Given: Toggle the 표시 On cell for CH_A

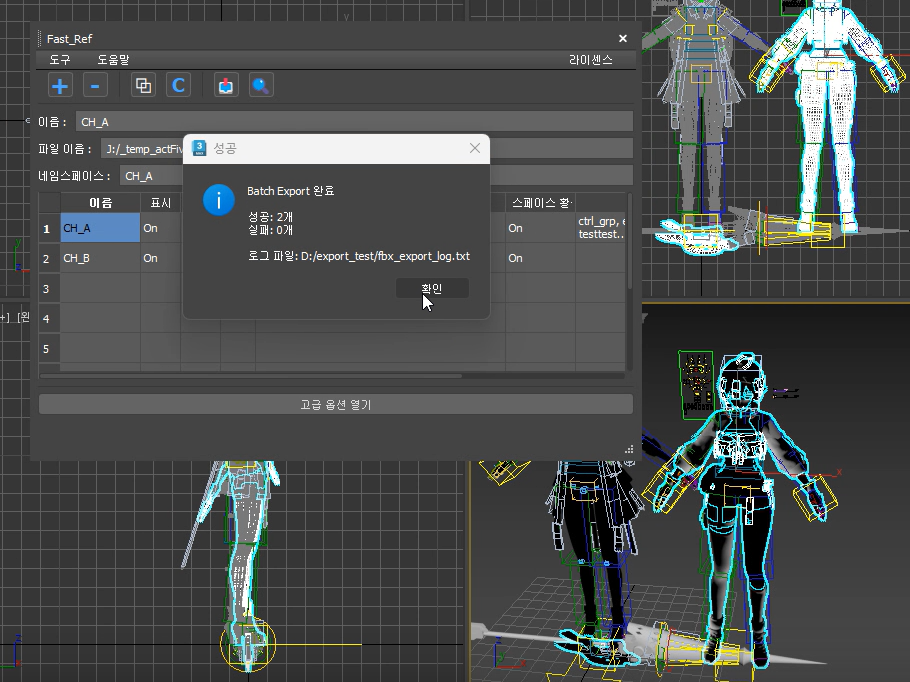Looking at the screenshot, I should 159,228.
